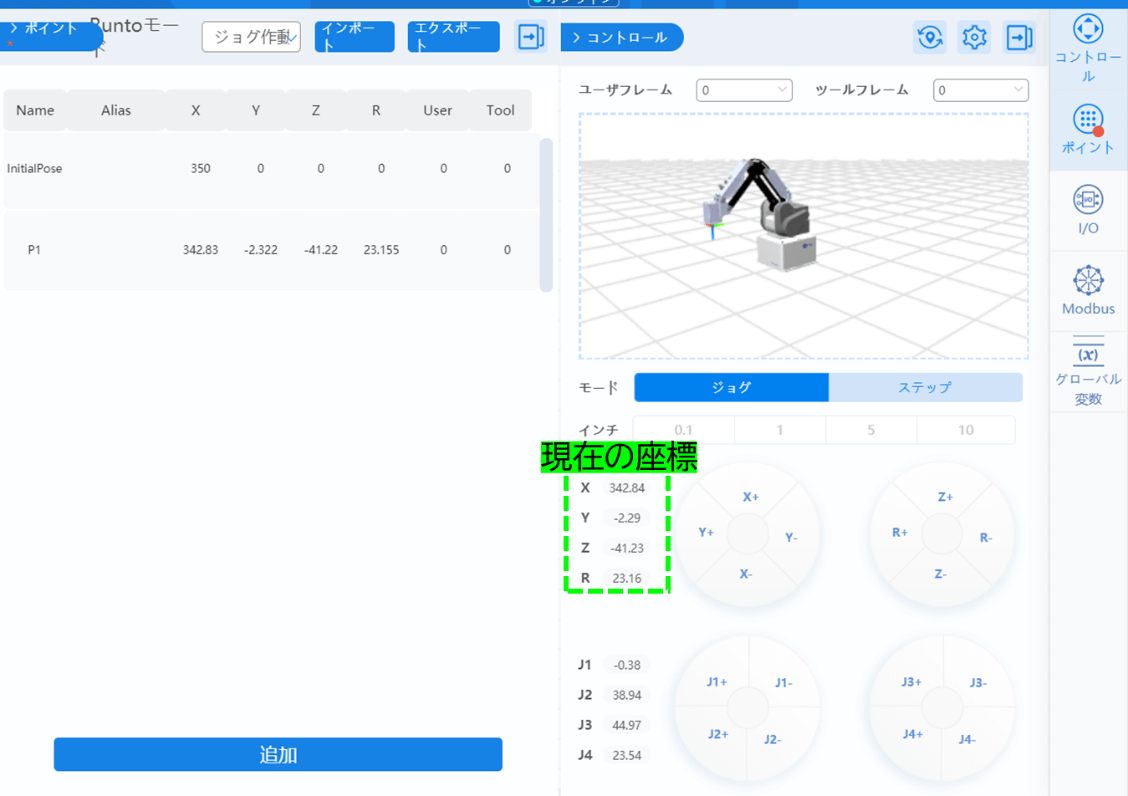Screen dimensions: 1128x796
Task: Click the 追加 button
Action: 278,755
